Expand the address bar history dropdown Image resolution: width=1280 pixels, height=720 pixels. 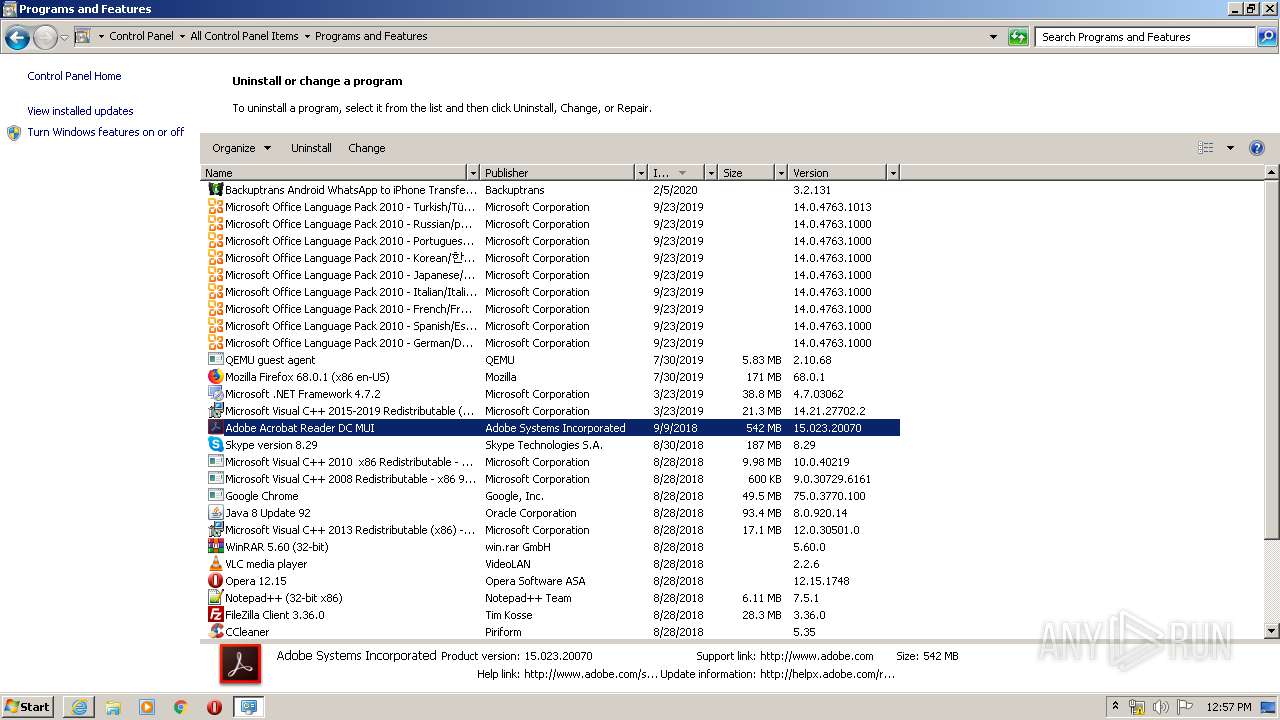(x=993, y=37)
